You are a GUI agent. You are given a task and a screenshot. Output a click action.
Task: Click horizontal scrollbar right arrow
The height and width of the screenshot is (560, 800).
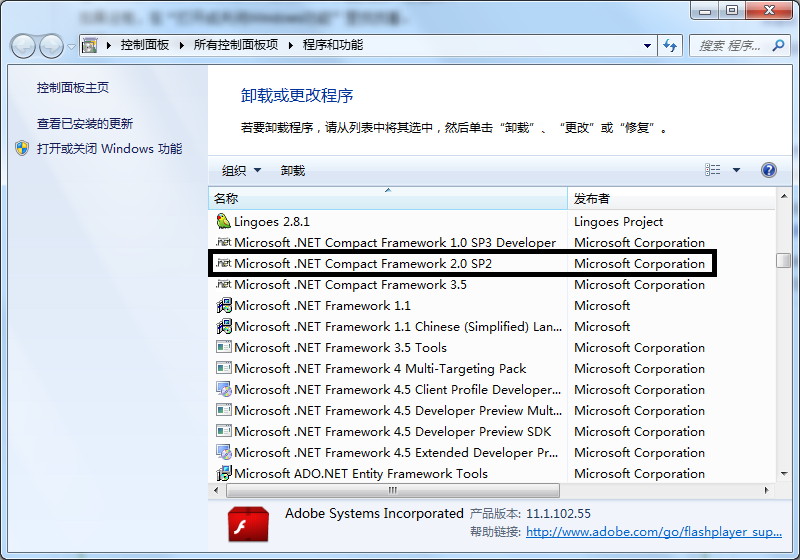pos(766,491)
